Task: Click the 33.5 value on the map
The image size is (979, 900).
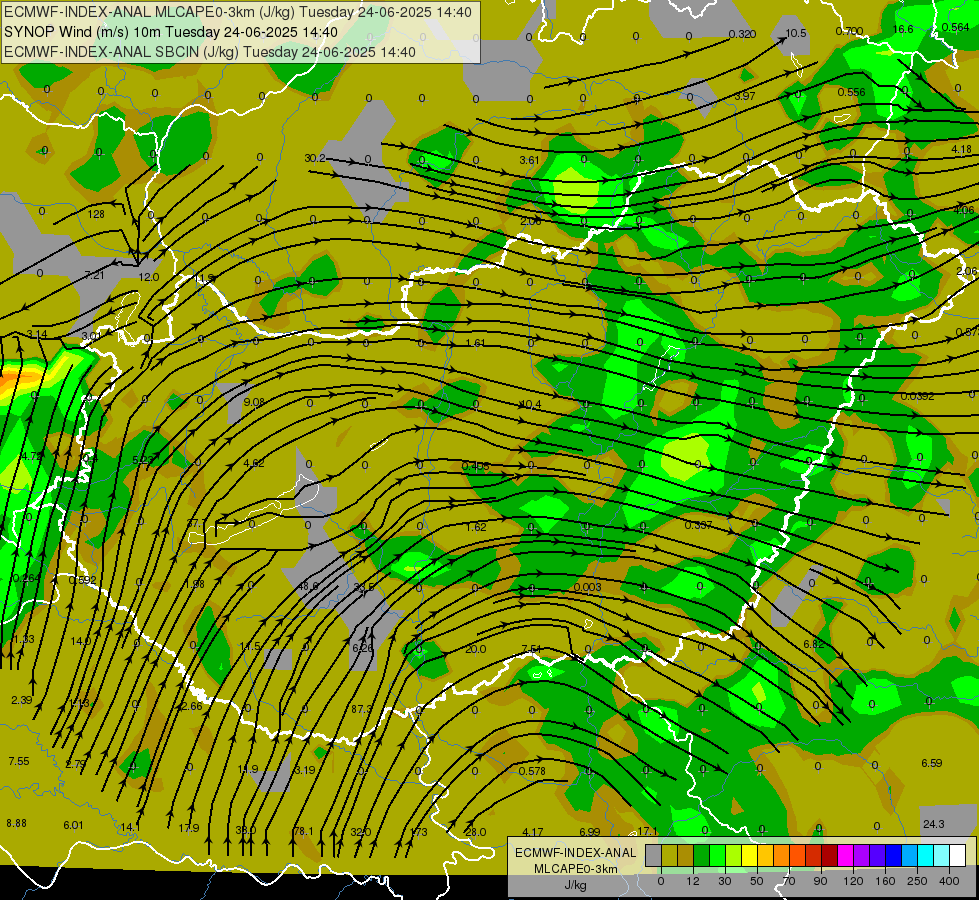Action: (x=364, y=586)
